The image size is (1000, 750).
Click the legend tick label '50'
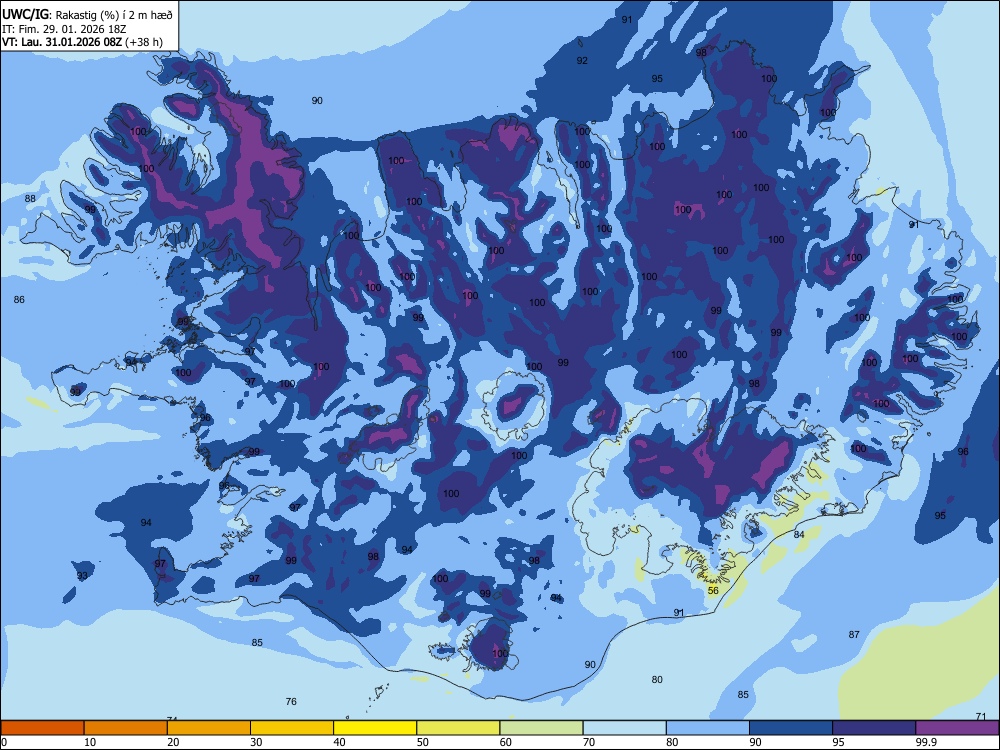(x=422, y=742)
